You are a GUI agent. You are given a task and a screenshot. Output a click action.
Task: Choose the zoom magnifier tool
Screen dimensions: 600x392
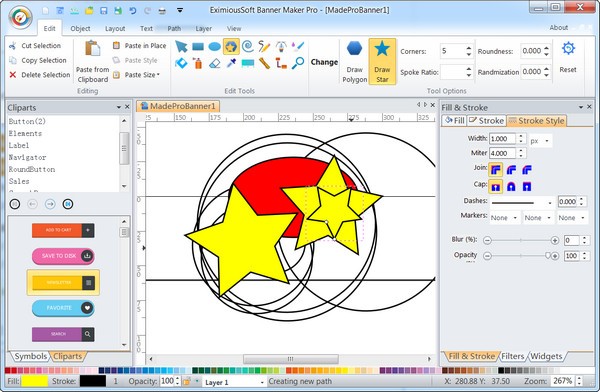click(x=298, y=63)
